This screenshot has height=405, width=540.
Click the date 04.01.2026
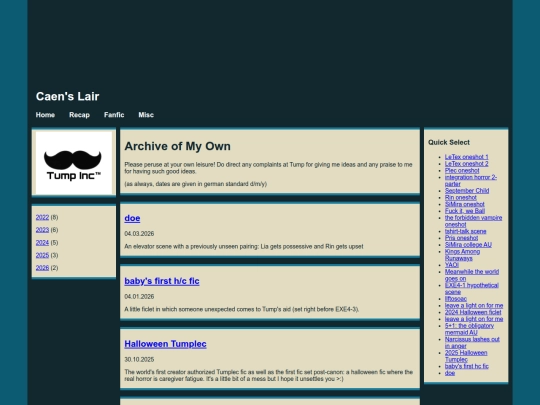point(139,297)
